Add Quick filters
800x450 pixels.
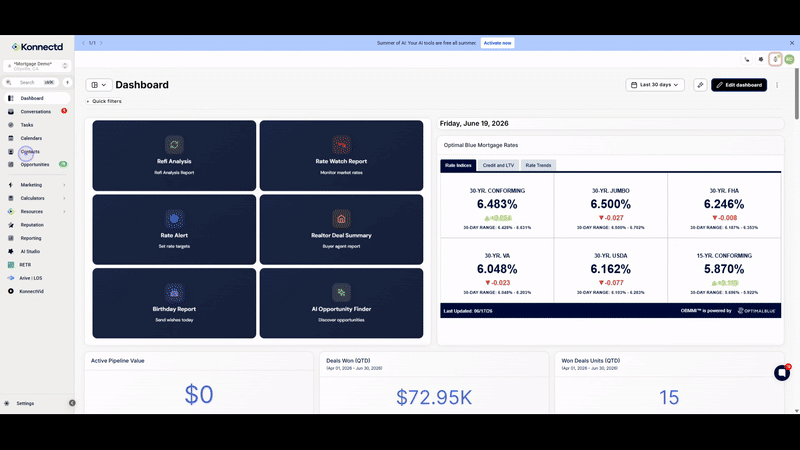[104, 101]
